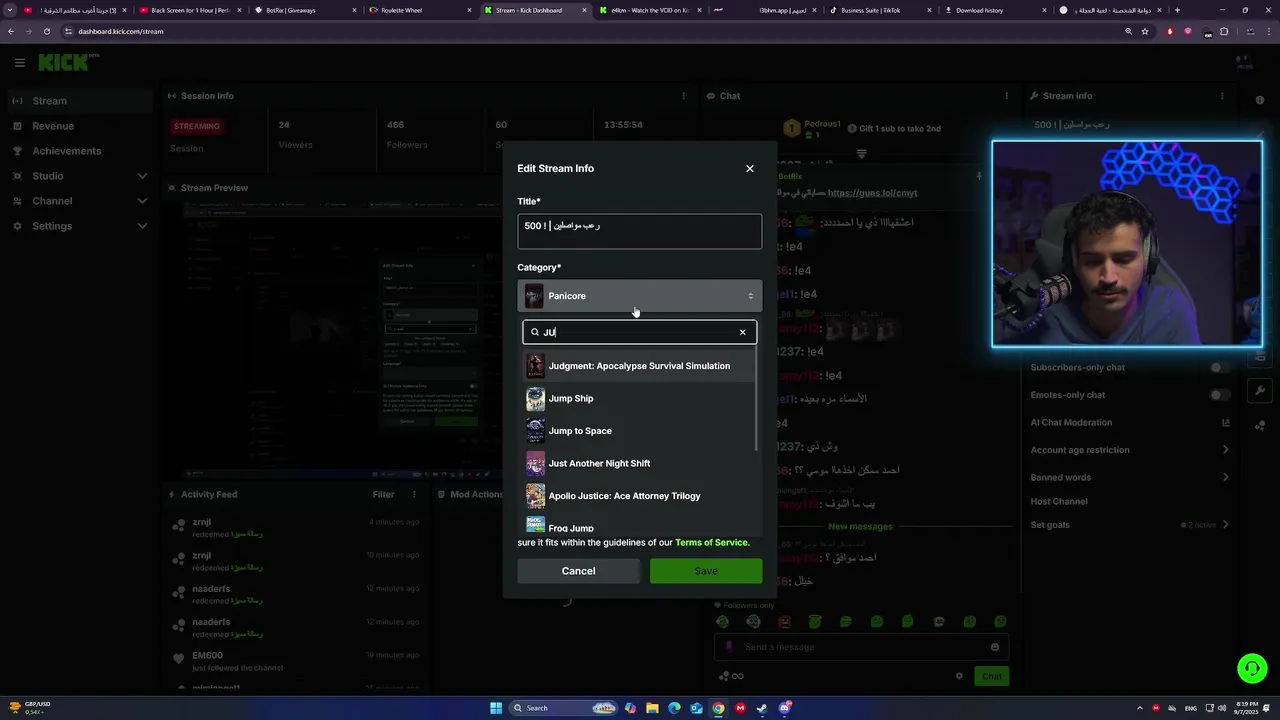Close the Edit Stream Info dialog
This screenshot has height=720, width=1280.
tap(750, 168)
